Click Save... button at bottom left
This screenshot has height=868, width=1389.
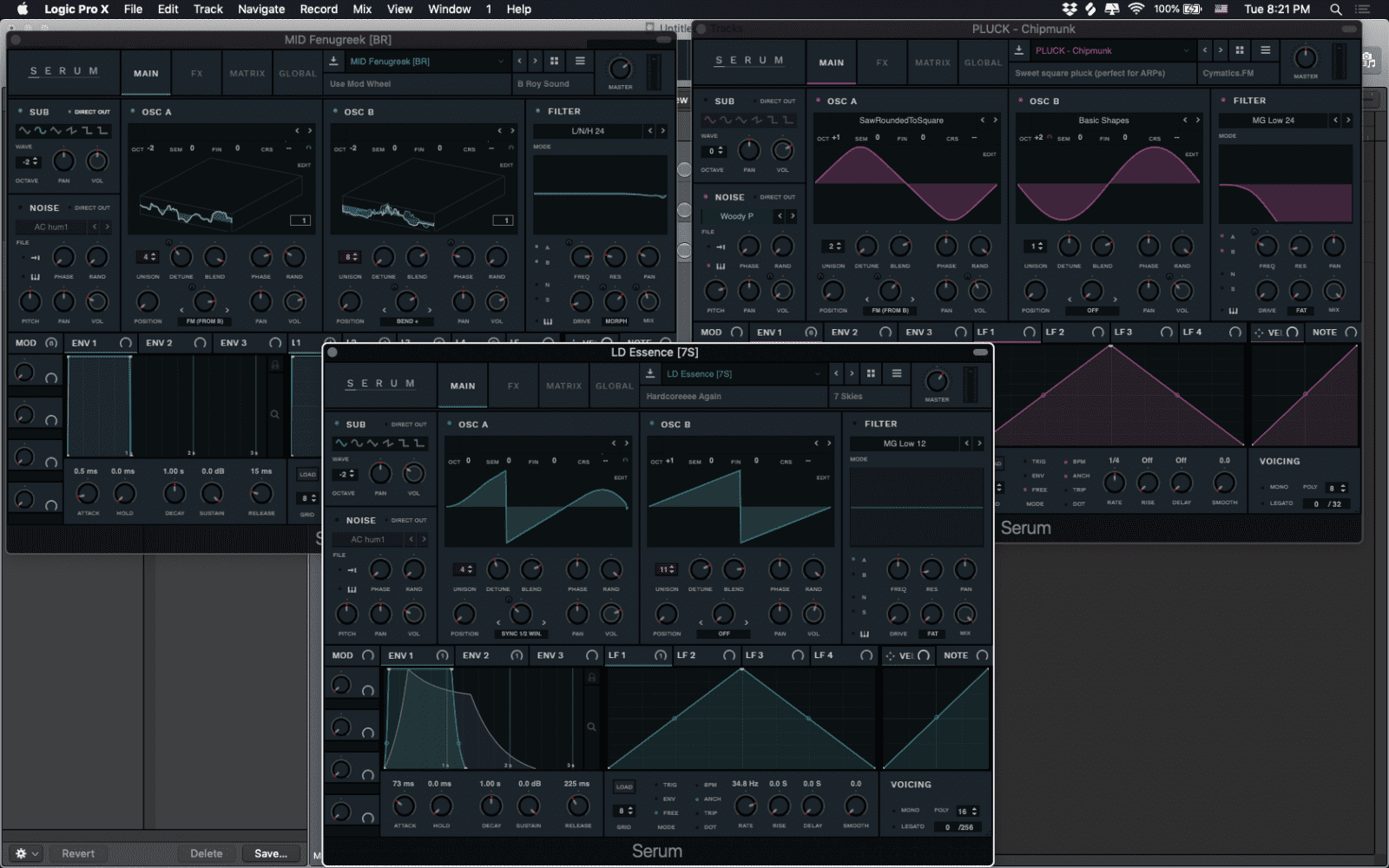click(x=271, y=853)
